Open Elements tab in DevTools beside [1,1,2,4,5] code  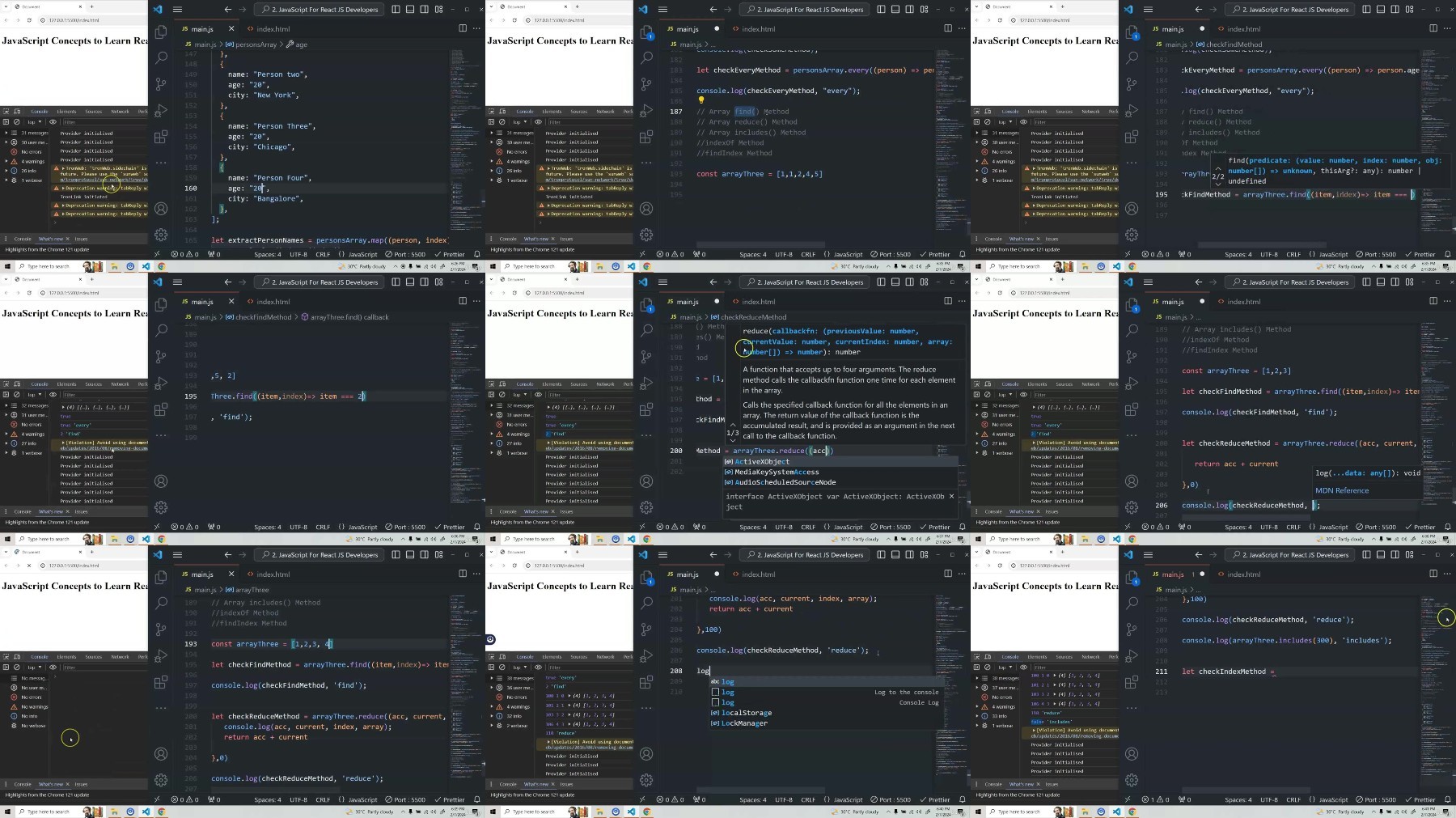pyautogui.click(x=552, y=112)
